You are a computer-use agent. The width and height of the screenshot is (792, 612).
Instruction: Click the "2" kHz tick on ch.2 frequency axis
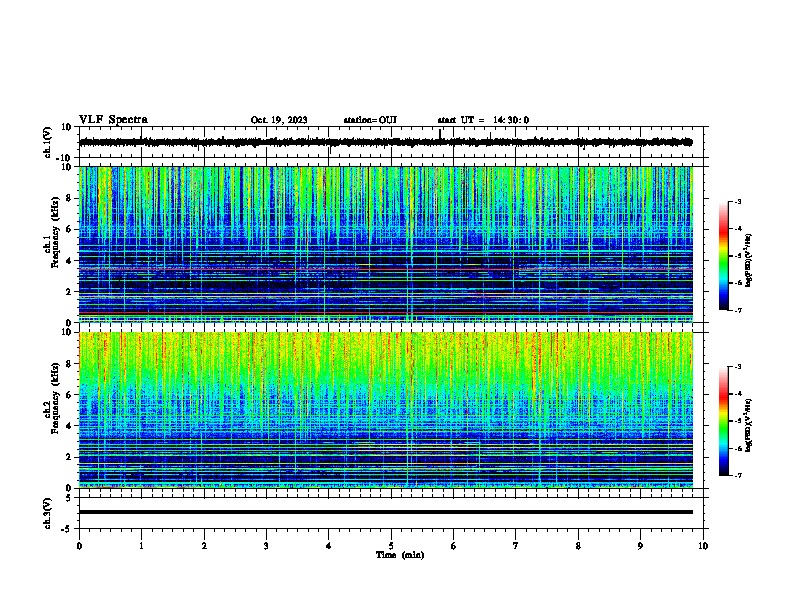point(69,457)
